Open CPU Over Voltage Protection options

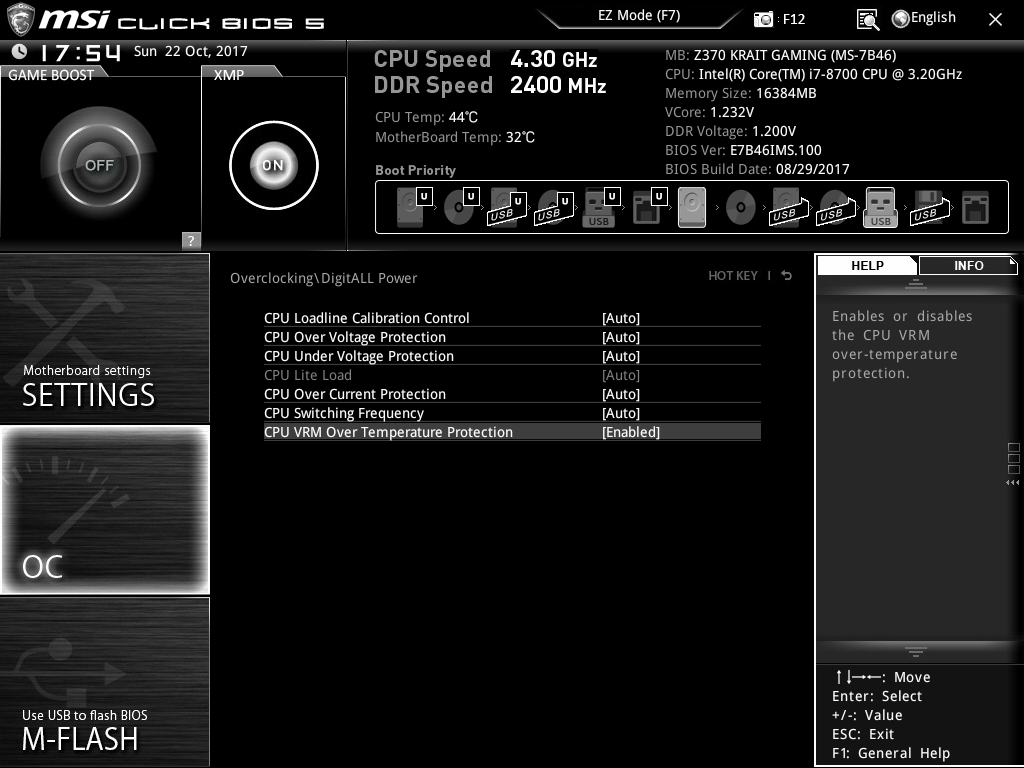tap(512, 337)
